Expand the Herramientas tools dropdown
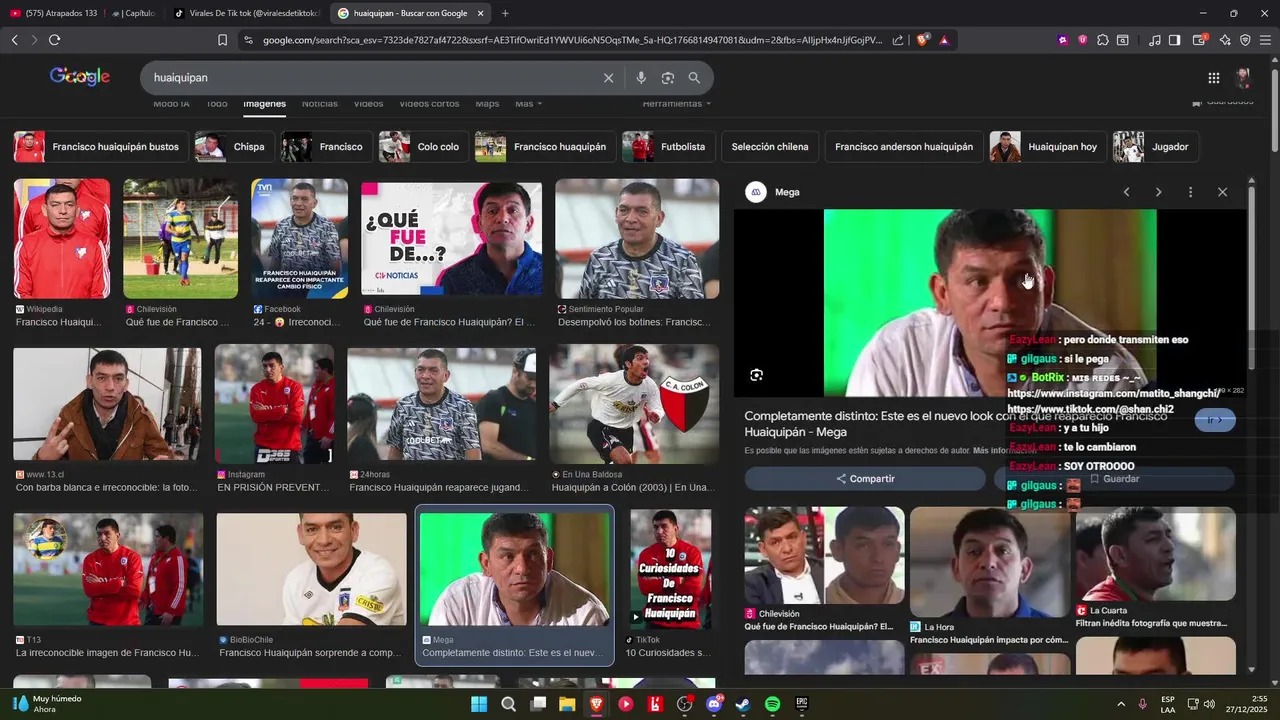1280x720 pixels. click(x=677, y=103)
